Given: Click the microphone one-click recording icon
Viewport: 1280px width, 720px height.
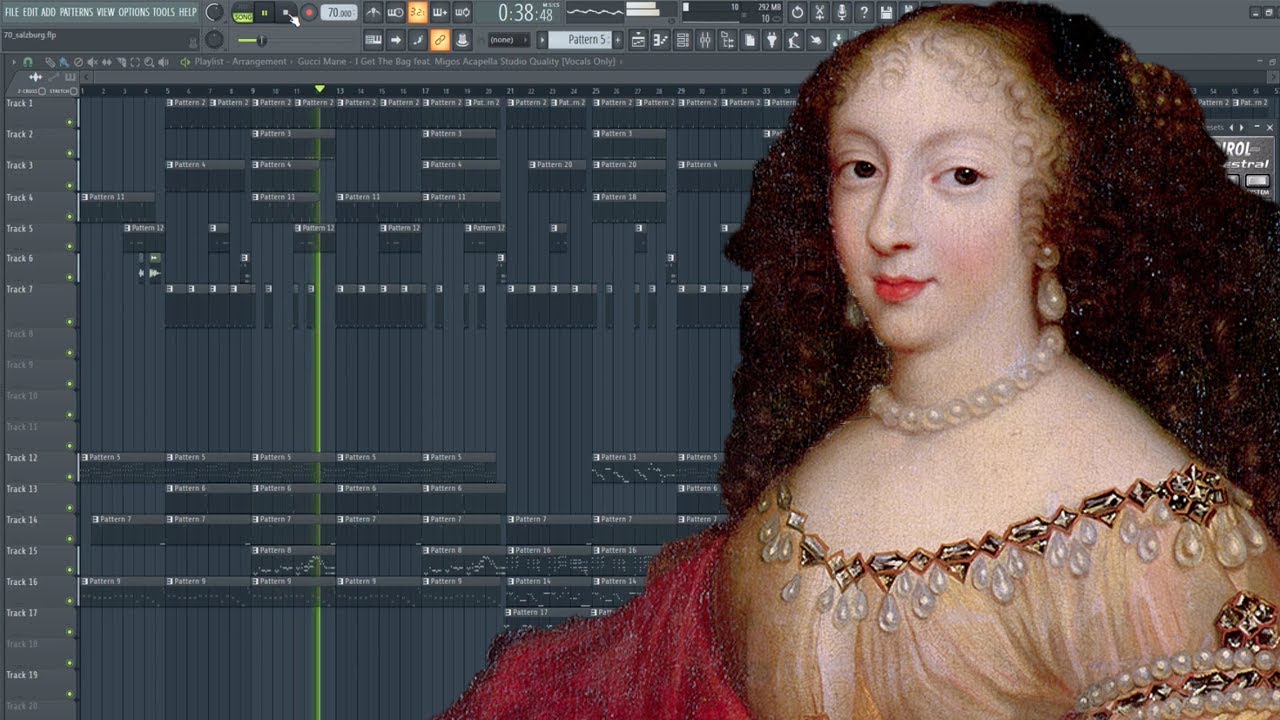Looking at the screenshot, I should click(x=842, y=13).
